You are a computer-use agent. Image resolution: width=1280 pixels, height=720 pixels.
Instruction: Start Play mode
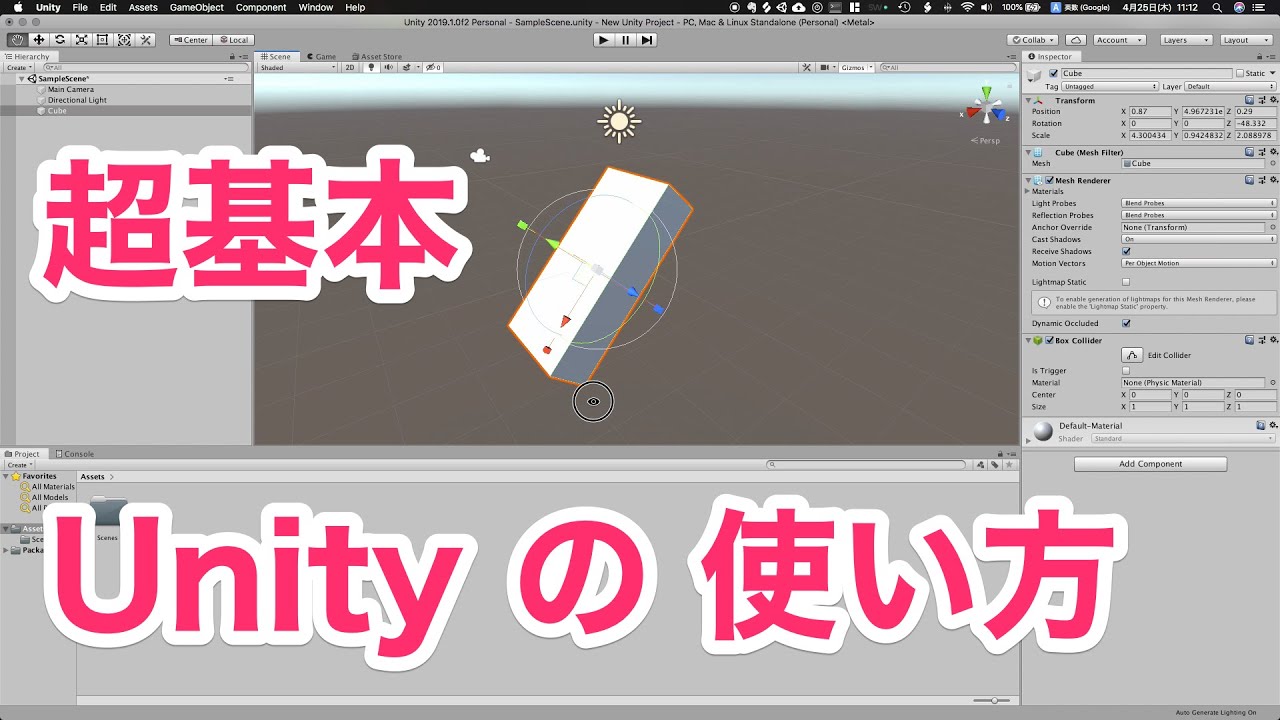603,40
